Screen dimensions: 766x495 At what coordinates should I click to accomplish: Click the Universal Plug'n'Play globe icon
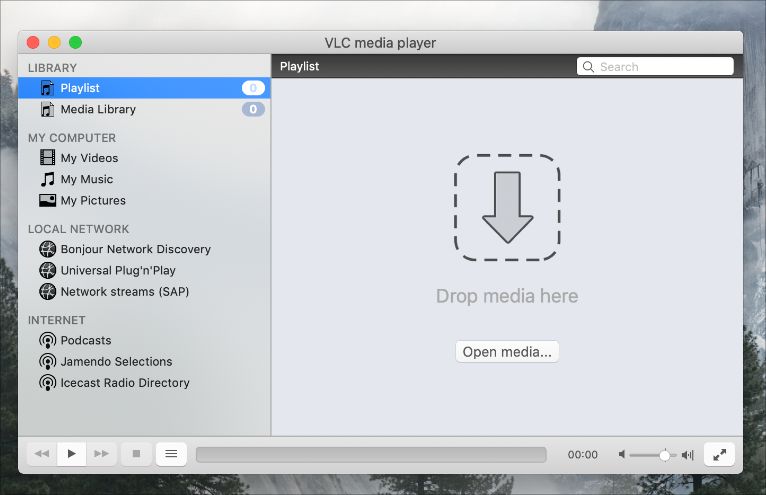47,270
